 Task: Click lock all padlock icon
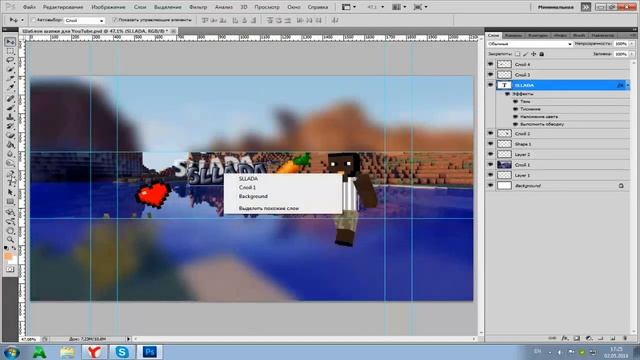[x=542, y=54]
